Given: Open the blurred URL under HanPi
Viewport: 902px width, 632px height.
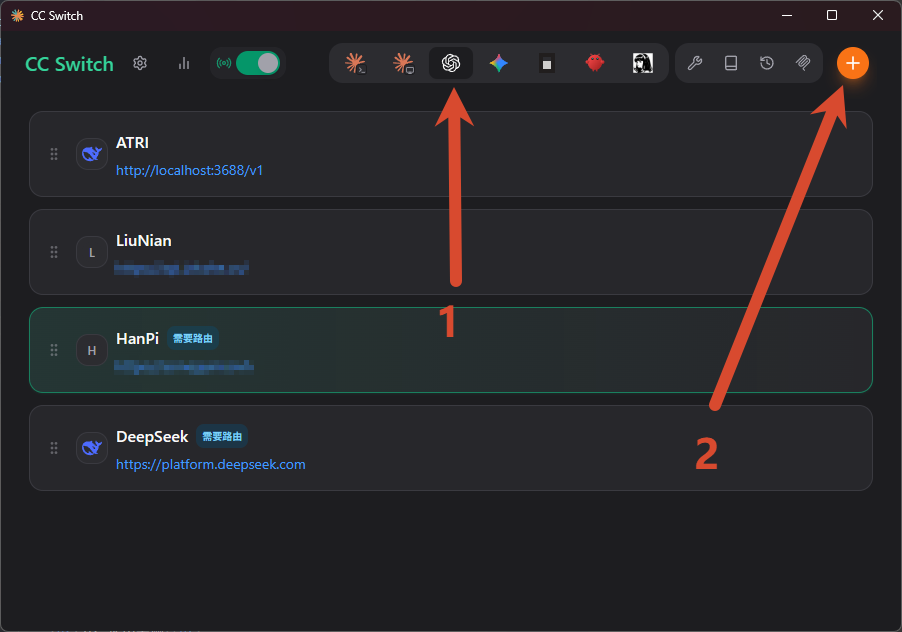Looking at the screenshot, I should [184, 366].
